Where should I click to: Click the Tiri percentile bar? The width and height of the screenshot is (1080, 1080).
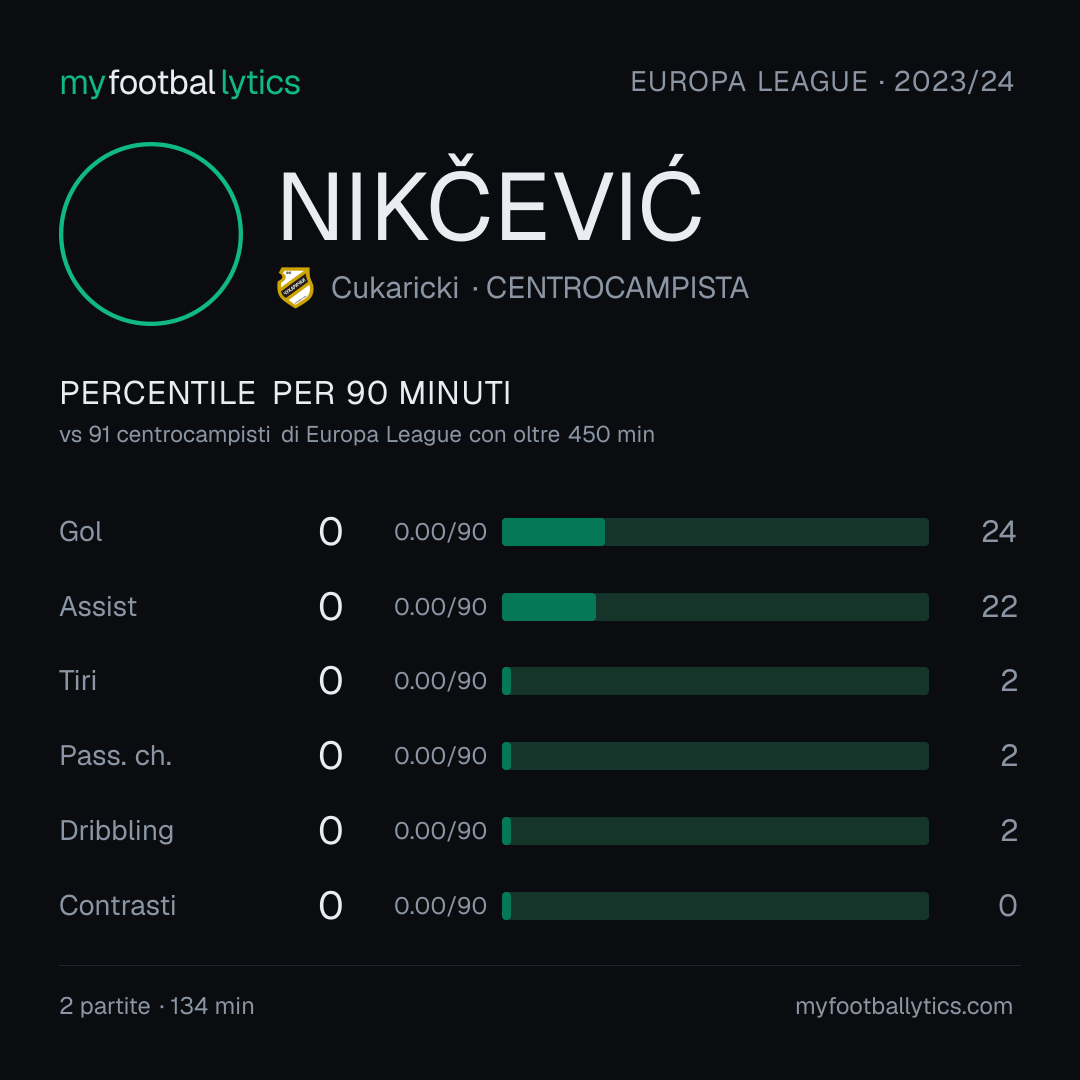(715, 681)
